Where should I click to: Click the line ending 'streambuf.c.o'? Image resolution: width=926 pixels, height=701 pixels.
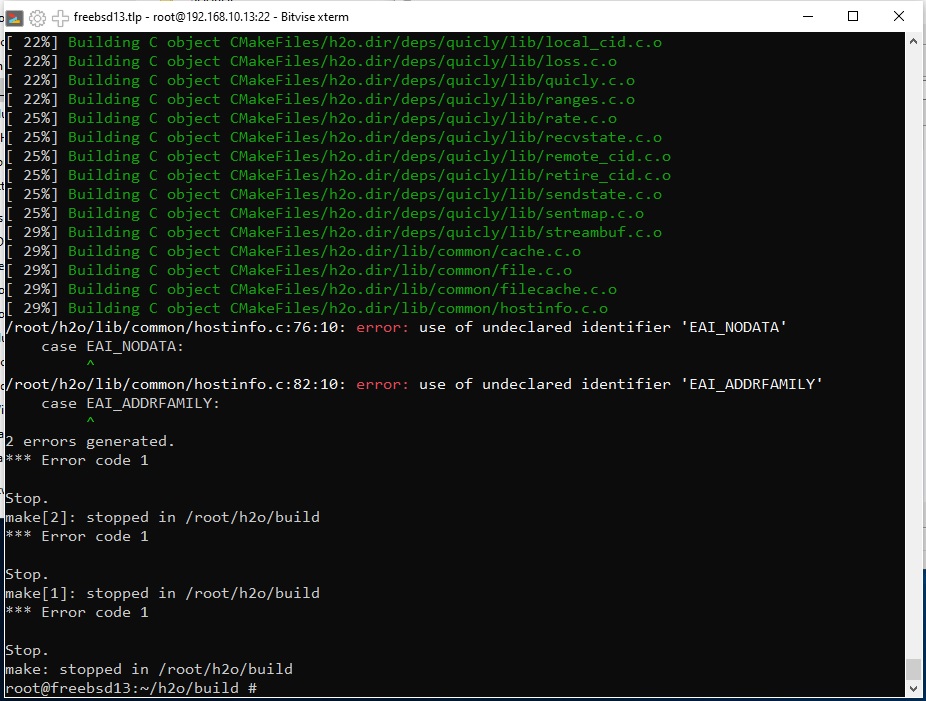coord(334,232)
